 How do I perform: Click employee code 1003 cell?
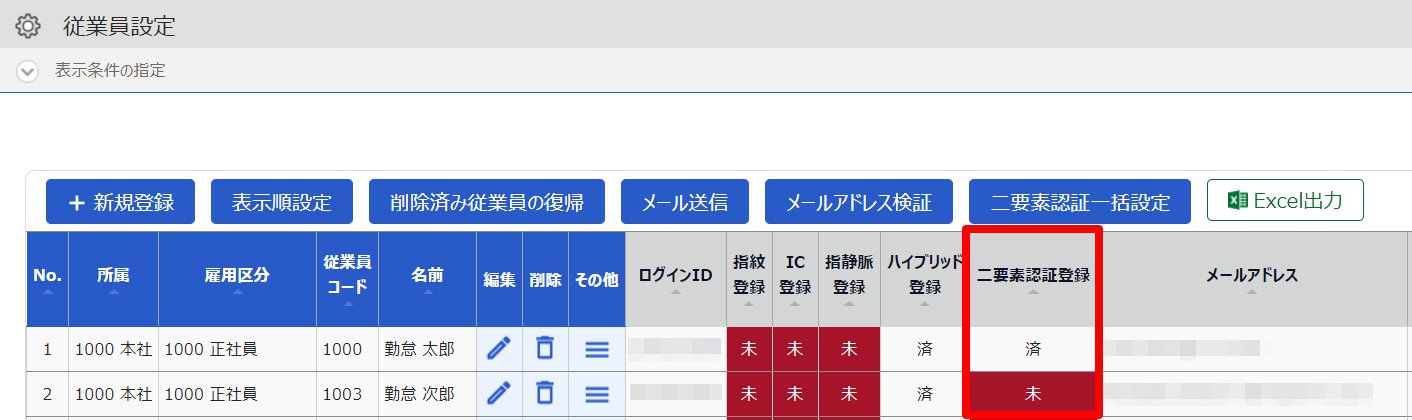(x=347, y=394)
